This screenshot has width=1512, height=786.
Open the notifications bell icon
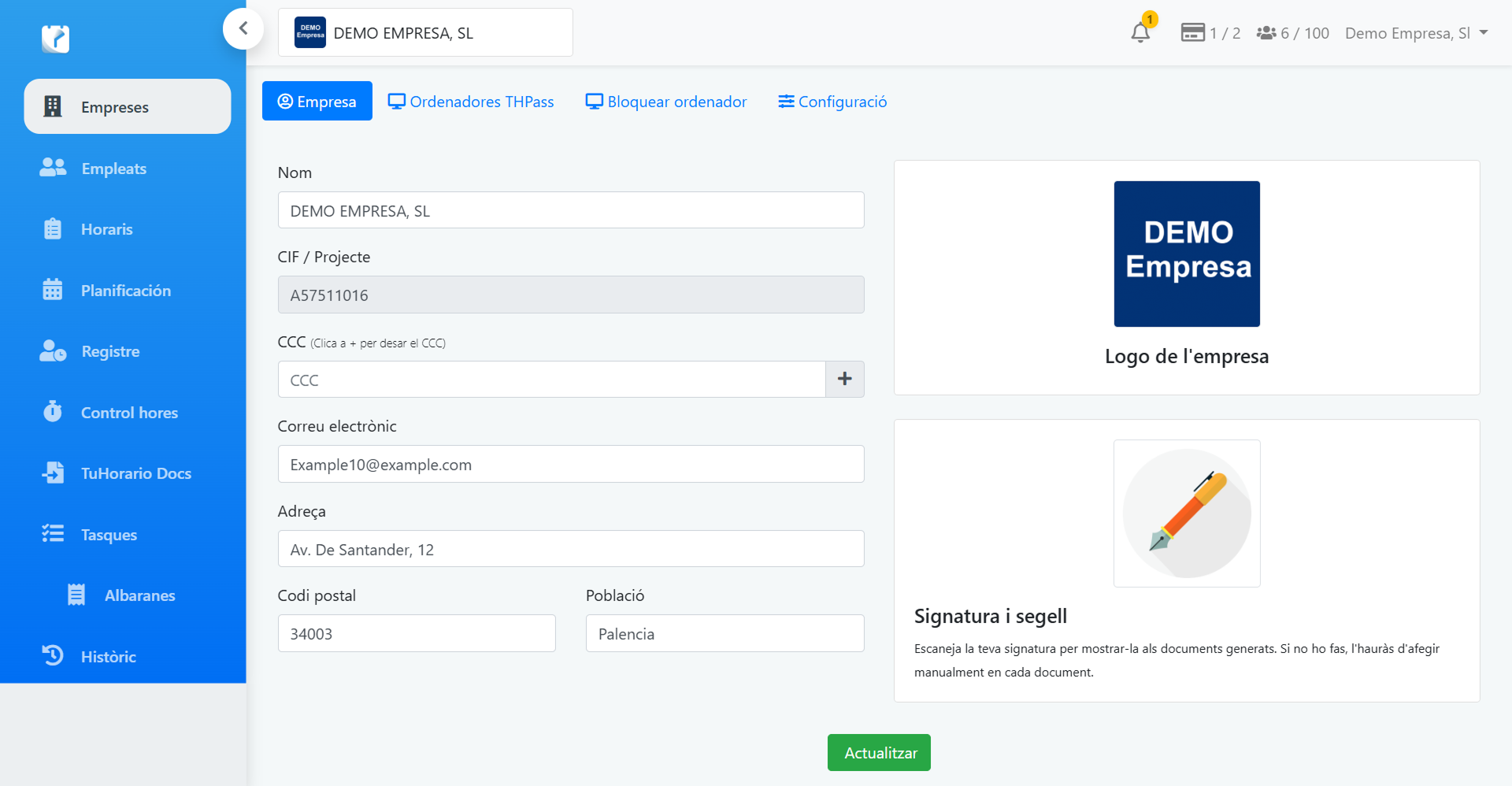point(1140,32)
